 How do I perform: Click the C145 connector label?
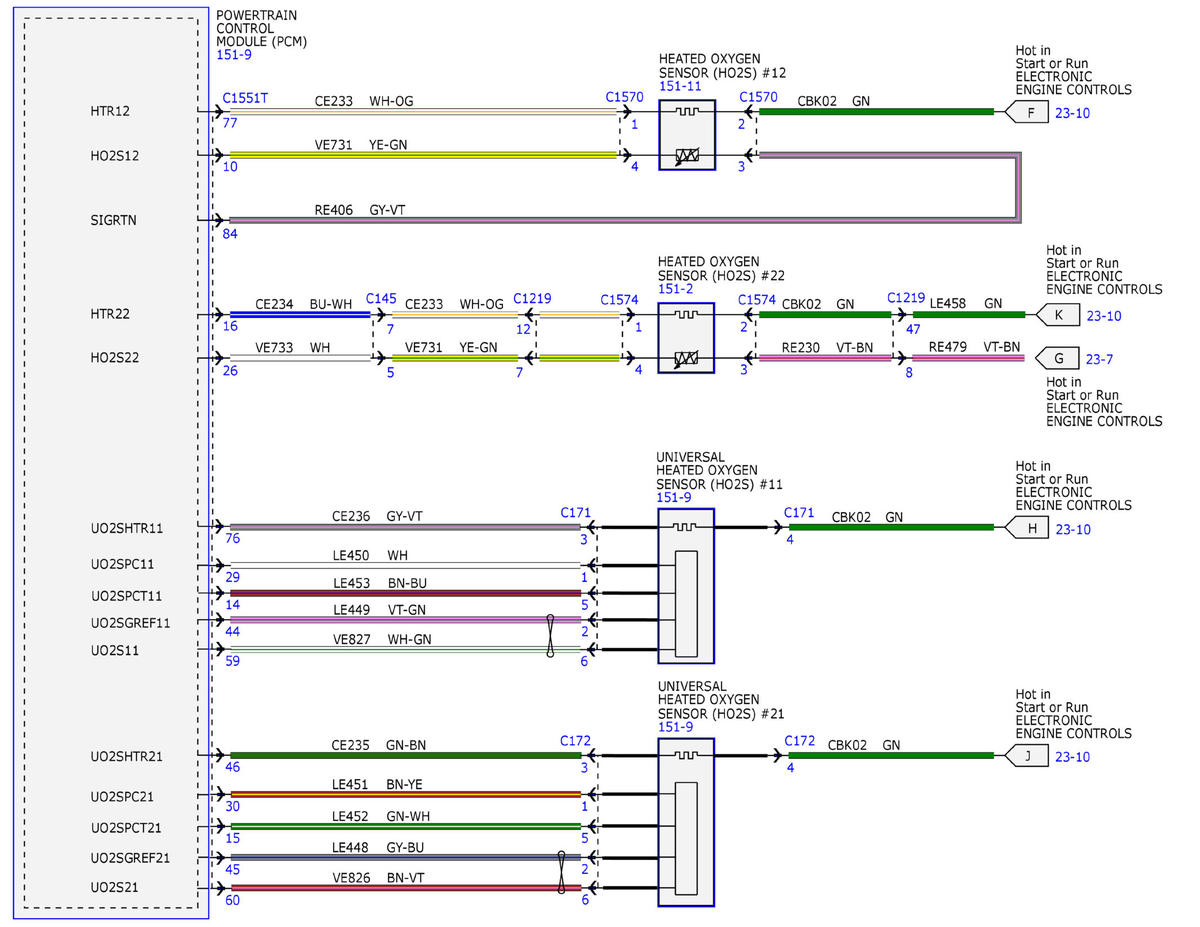click(381, 299)
